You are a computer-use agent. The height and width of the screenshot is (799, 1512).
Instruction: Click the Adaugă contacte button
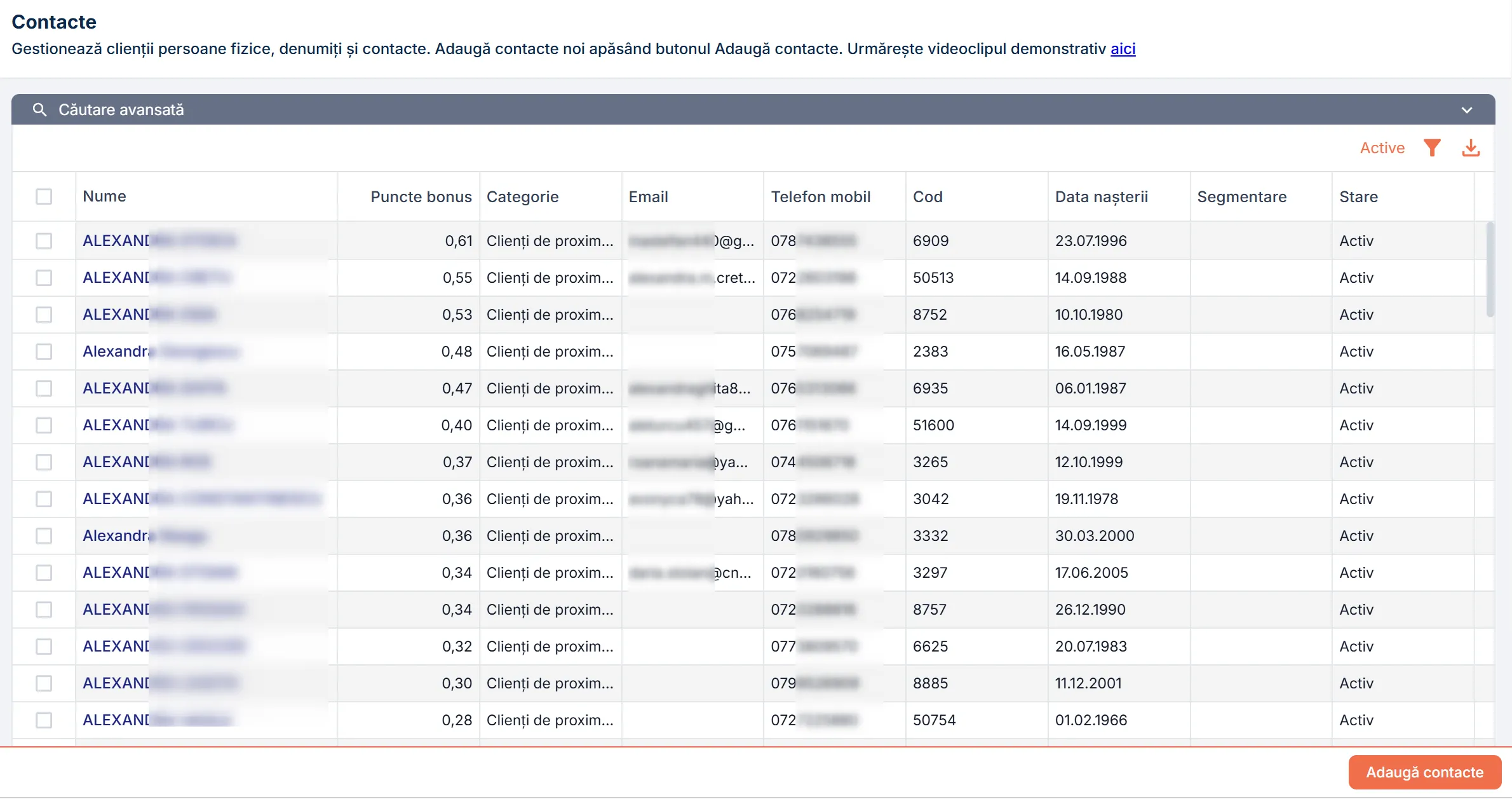(x=1424, y=772)
